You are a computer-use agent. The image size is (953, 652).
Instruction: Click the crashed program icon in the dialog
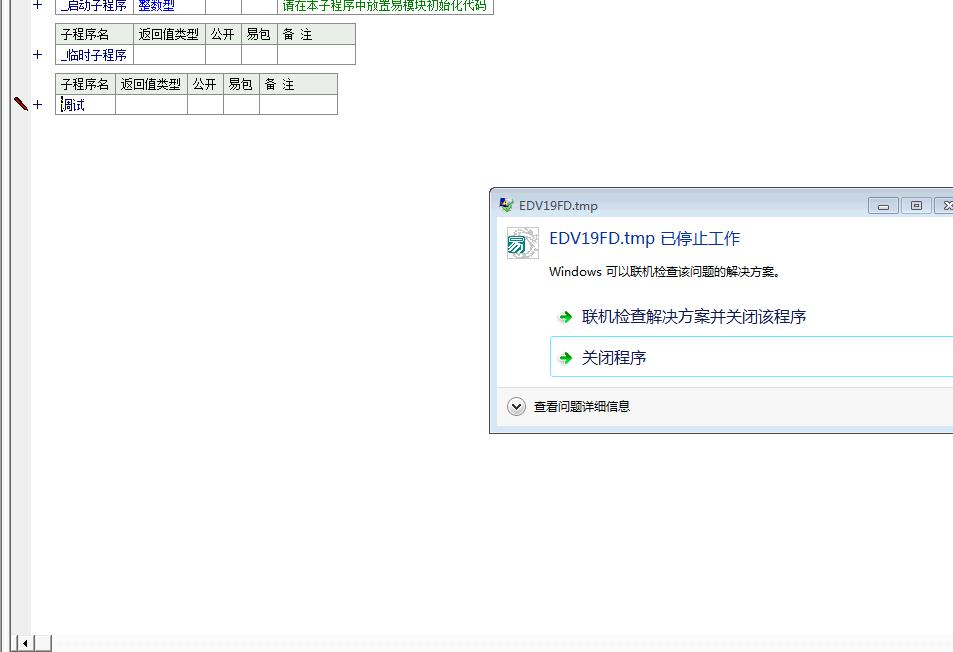click(523, 243)
